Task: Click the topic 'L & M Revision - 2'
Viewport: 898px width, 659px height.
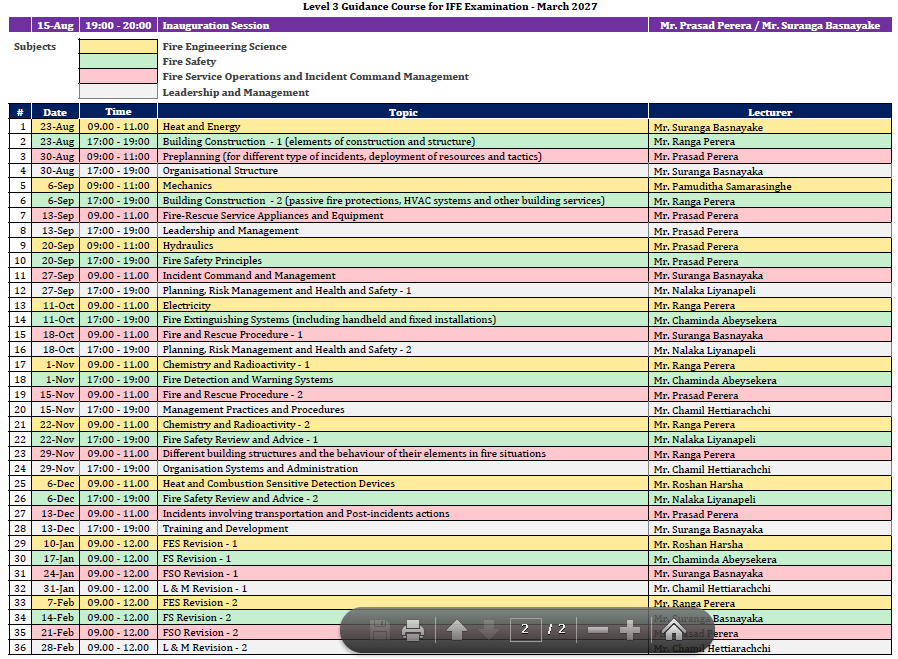Action: pos(204,648)
